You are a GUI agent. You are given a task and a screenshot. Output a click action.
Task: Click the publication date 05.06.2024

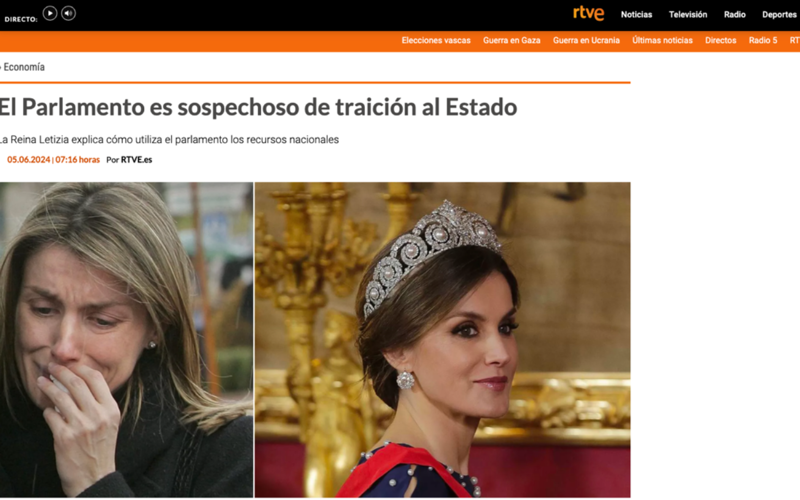coord(29,160)
